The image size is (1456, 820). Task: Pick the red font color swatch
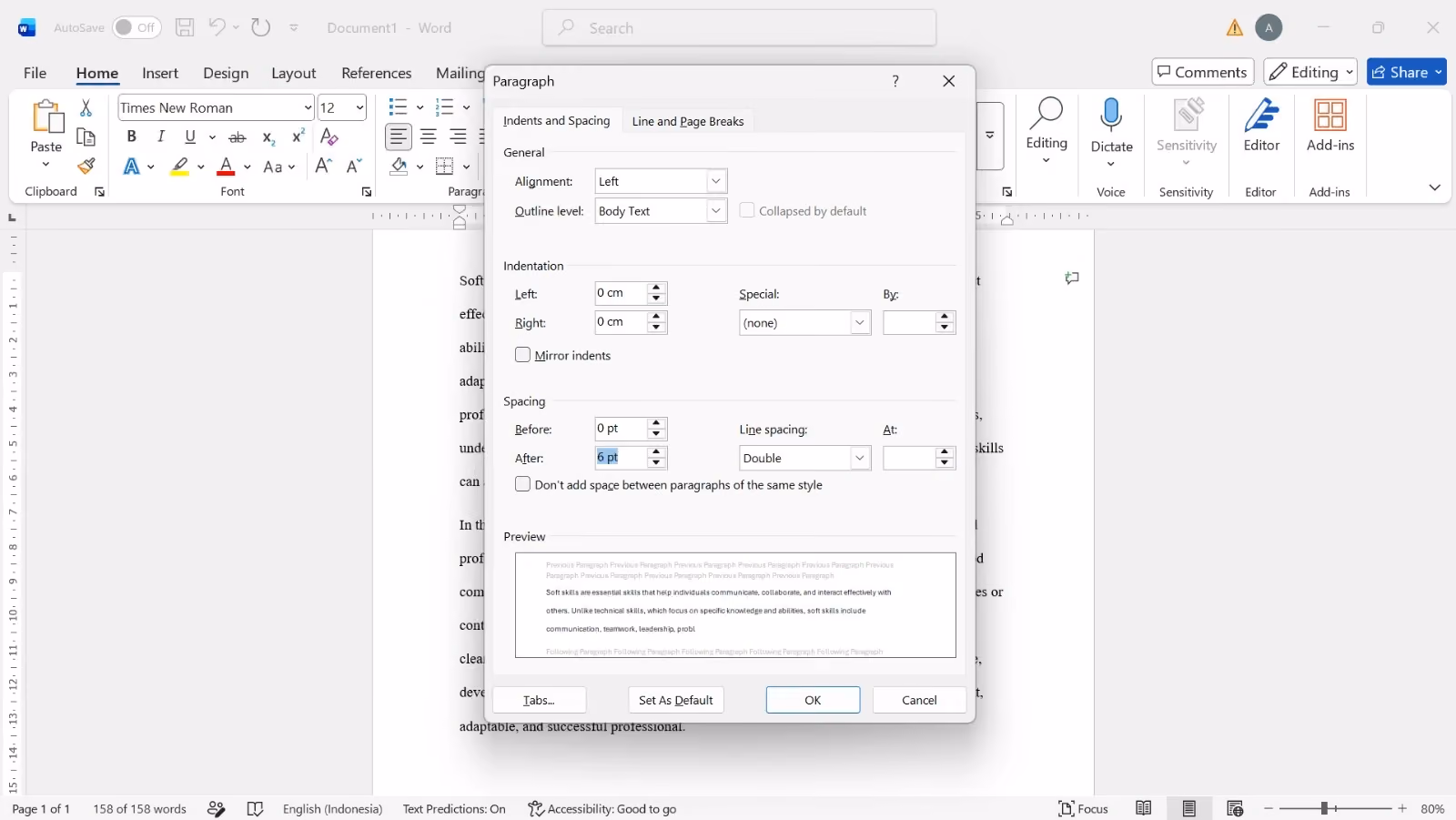point(227,167)
